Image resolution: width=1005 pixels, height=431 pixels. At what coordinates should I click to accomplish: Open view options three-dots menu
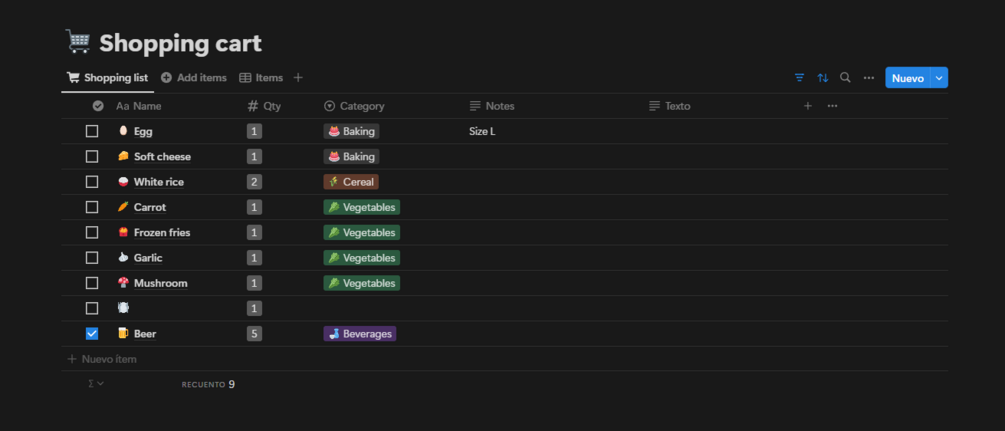(868, 78)
